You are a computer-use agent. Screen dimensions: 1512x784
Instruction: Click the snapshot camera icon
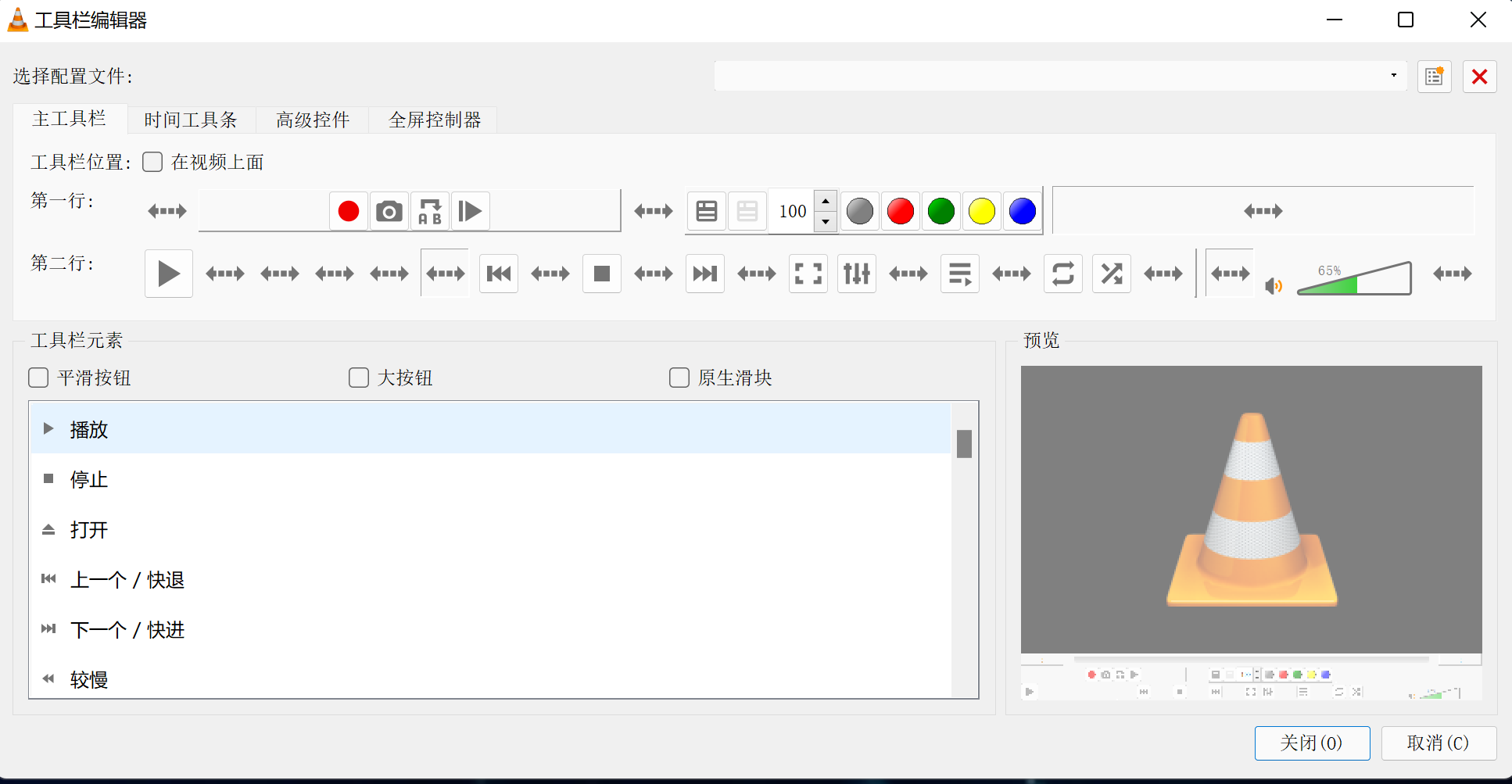[x=389, y=211]
